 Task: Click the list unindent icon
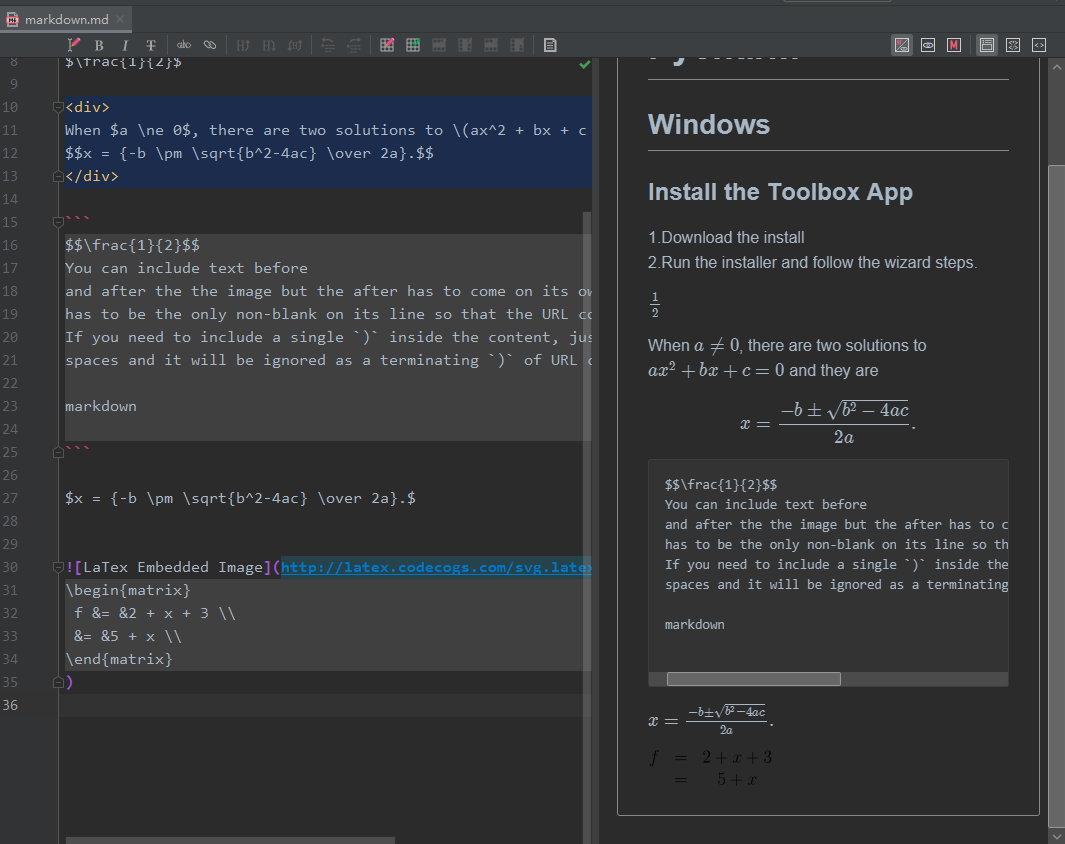coord(328,45)
